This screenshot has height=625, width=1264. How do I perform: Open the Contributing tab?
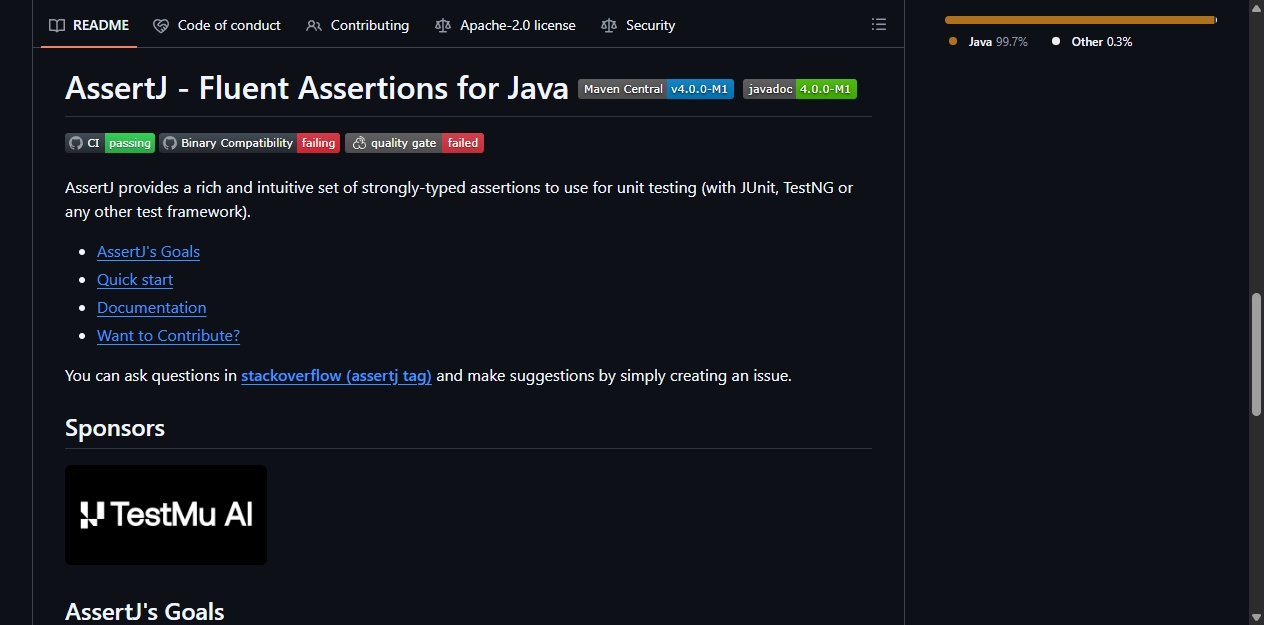pyautogui.click(x=357, y=25)
